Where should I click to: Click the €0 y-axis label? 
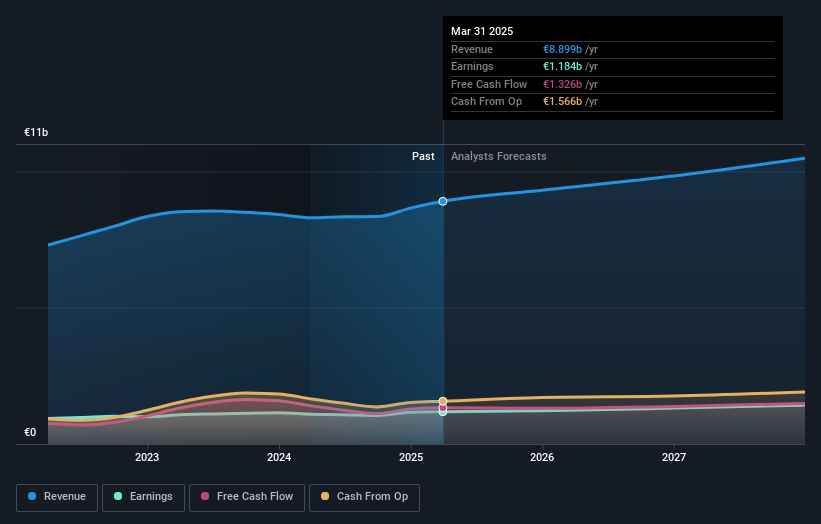pos(30,432)
